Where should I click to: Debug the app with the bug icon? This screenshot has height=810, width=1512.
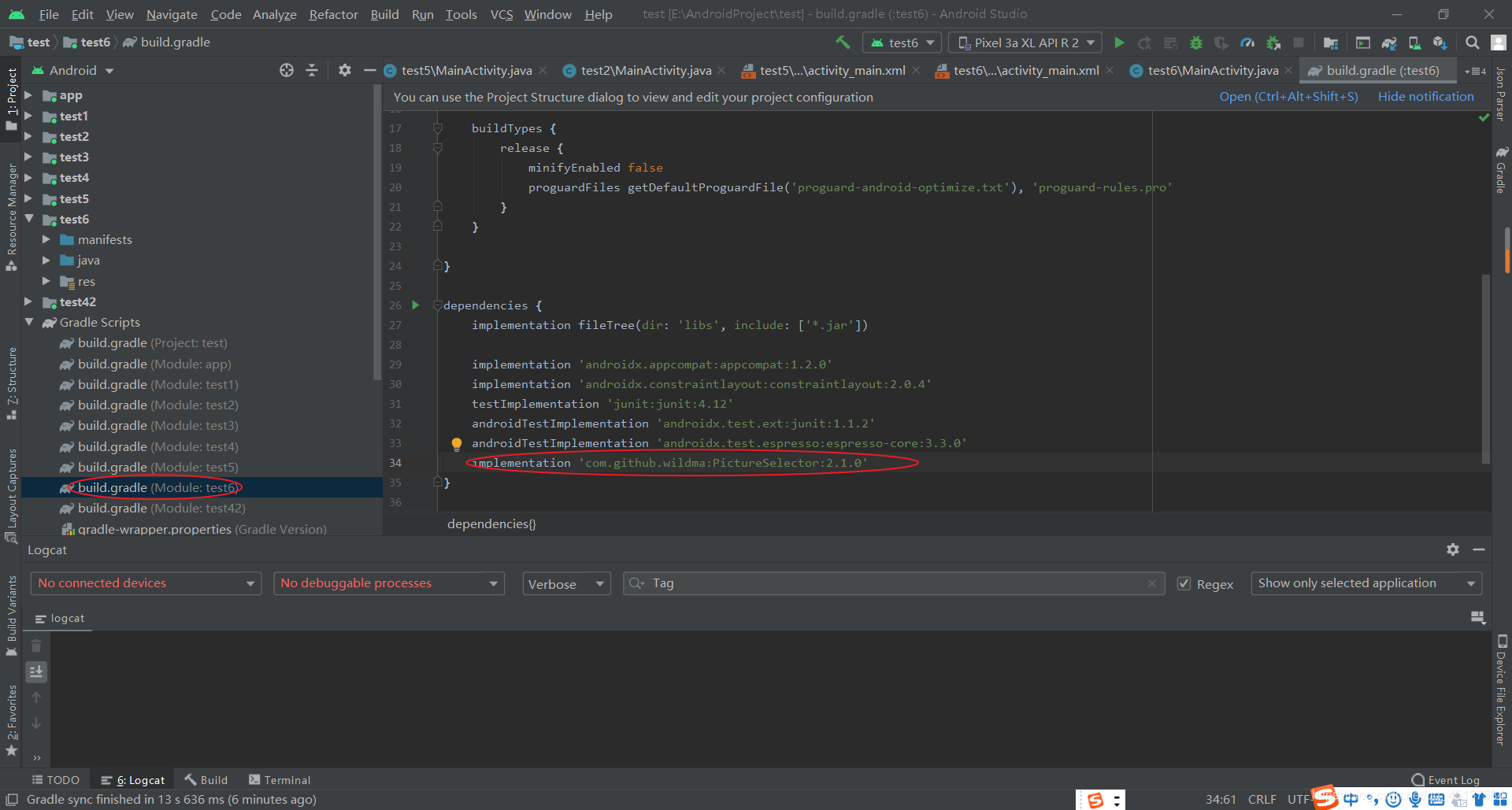(1196, 43)
